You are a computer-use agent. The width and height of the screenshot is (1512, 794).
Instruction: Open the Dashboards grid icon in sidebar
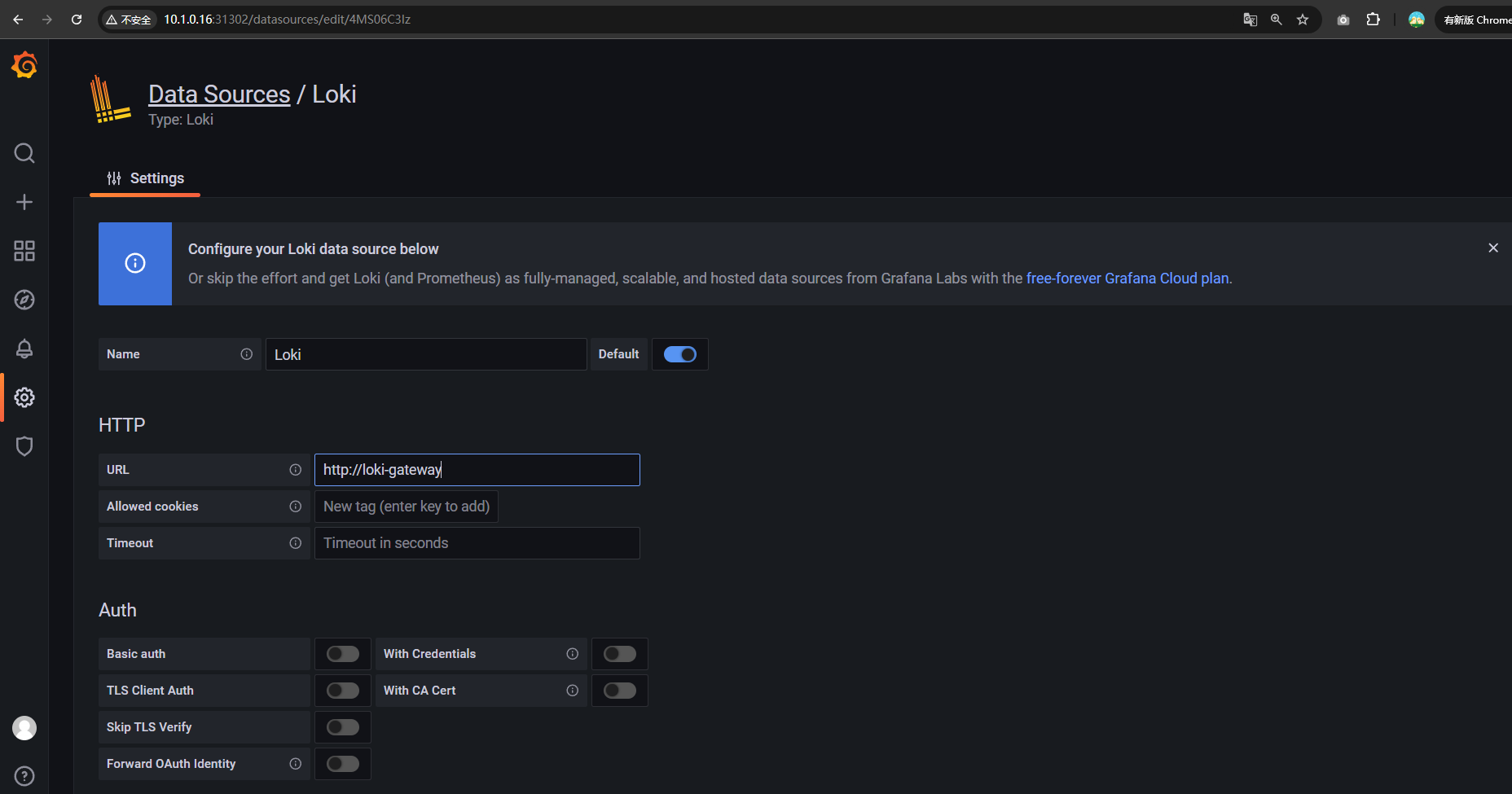(x=24, y=251)
